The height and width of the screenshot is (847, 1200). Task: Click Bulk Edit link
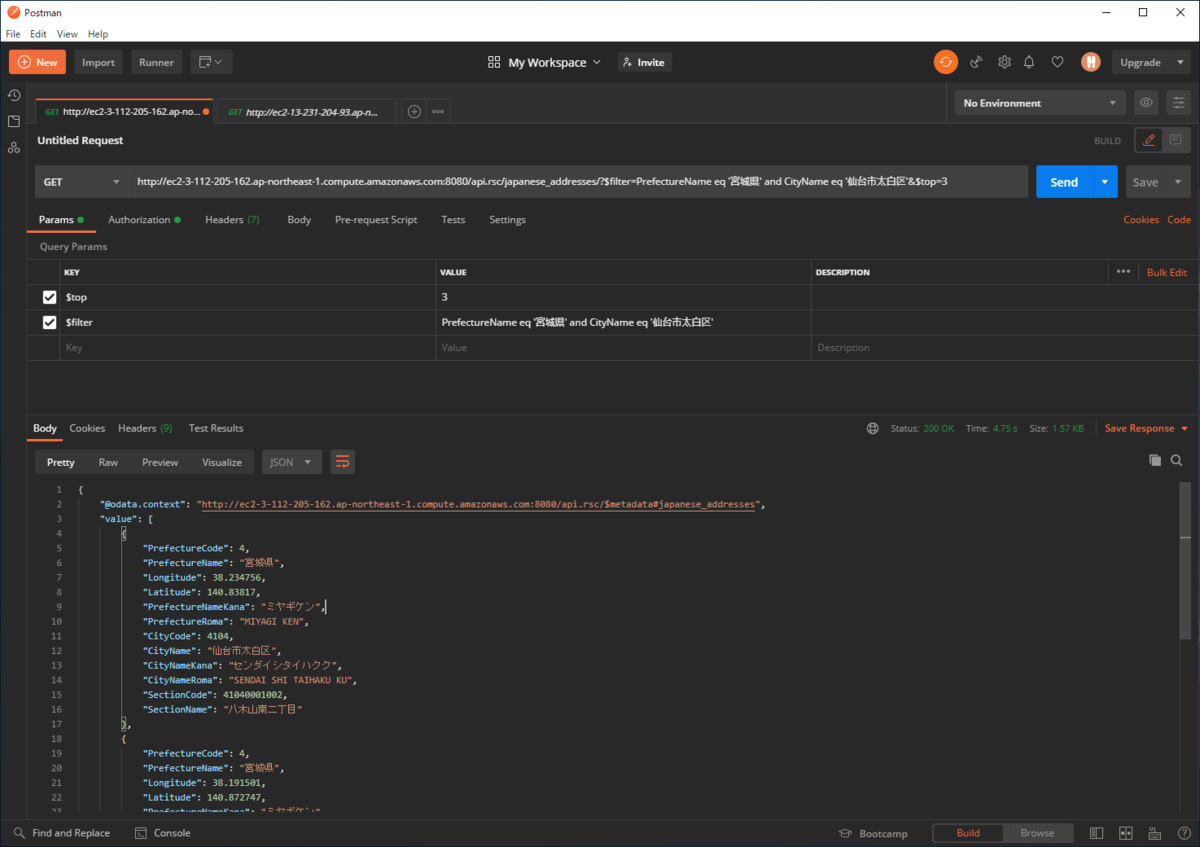1167,272
